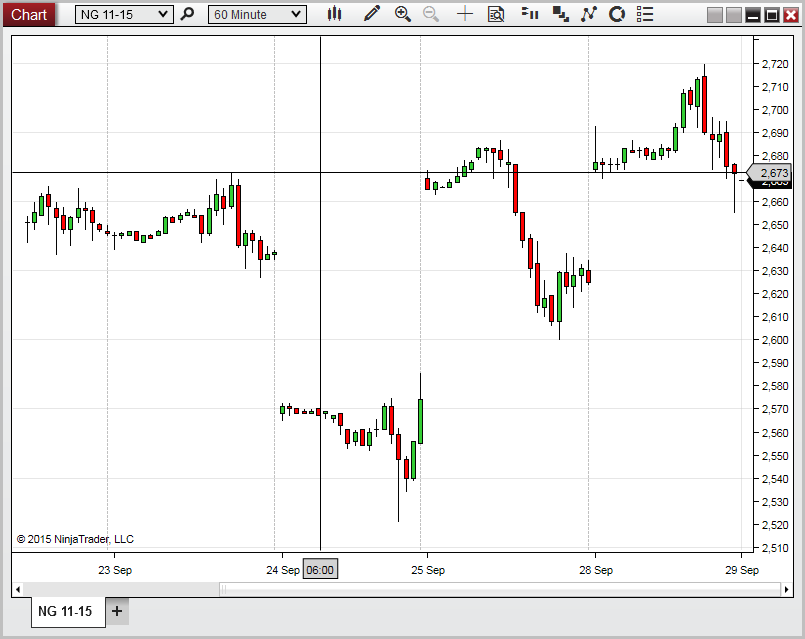Minimize the chart window
Image resolution: width=805 pixels, height=639 pixels.
click(x=753, y=15)
